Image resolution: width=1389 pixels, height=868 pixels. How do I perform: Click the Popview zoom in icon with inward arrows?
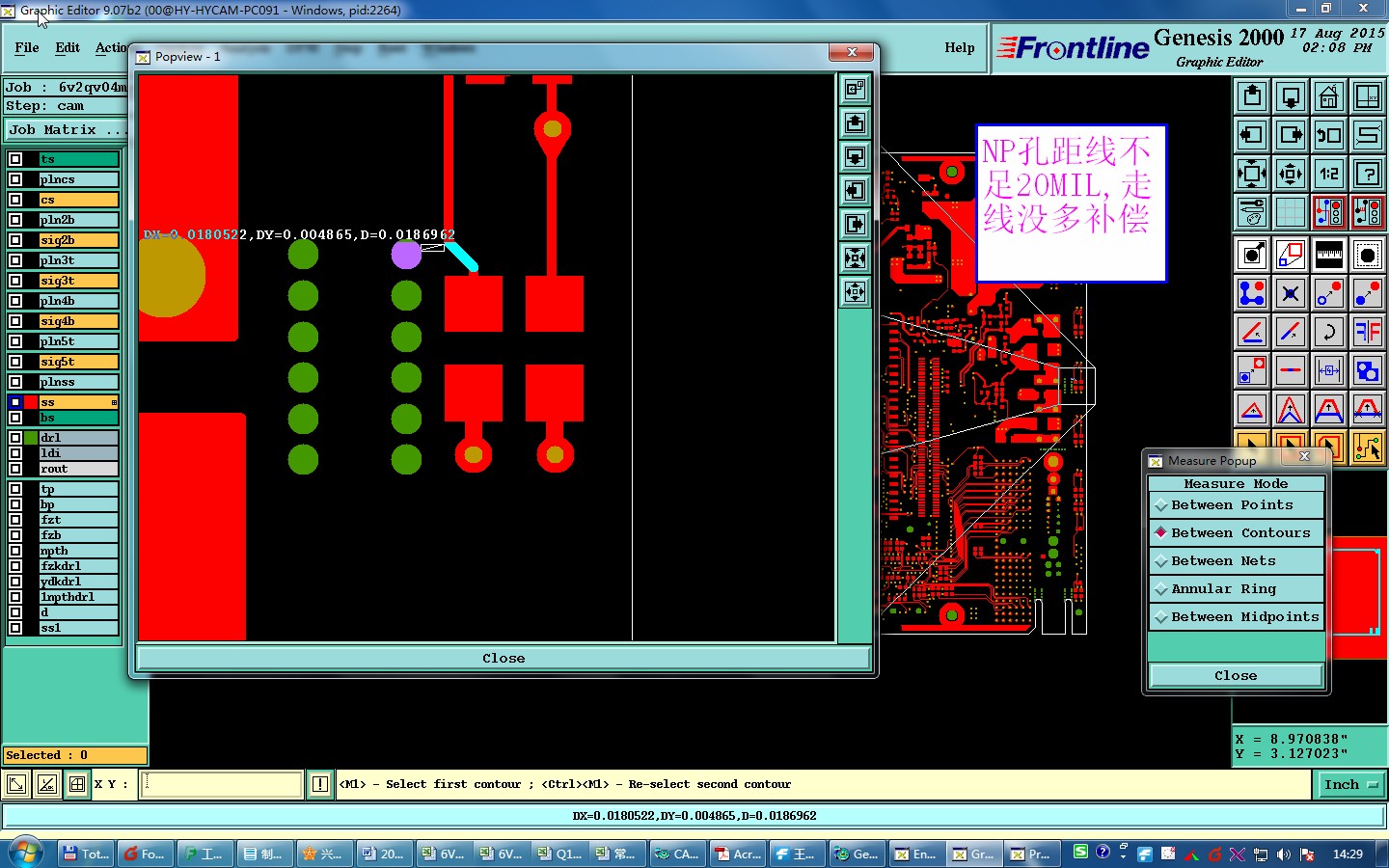(856, 258)
